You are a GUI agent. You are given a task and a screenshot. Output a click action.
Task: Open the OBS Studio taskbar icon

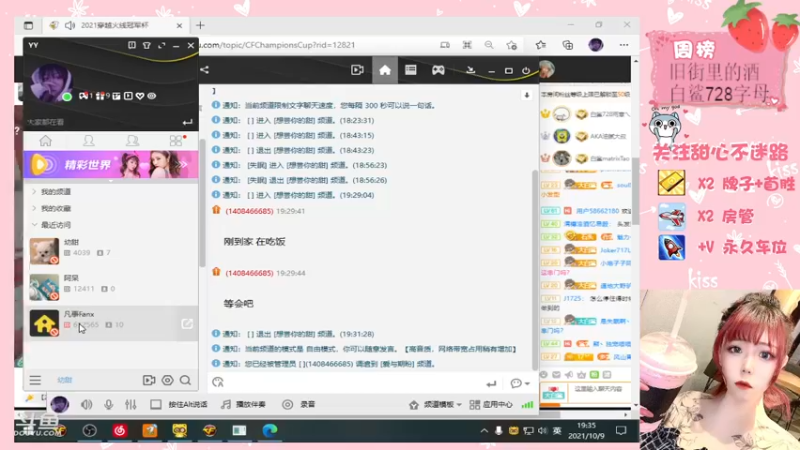click(x=89, y=431)
